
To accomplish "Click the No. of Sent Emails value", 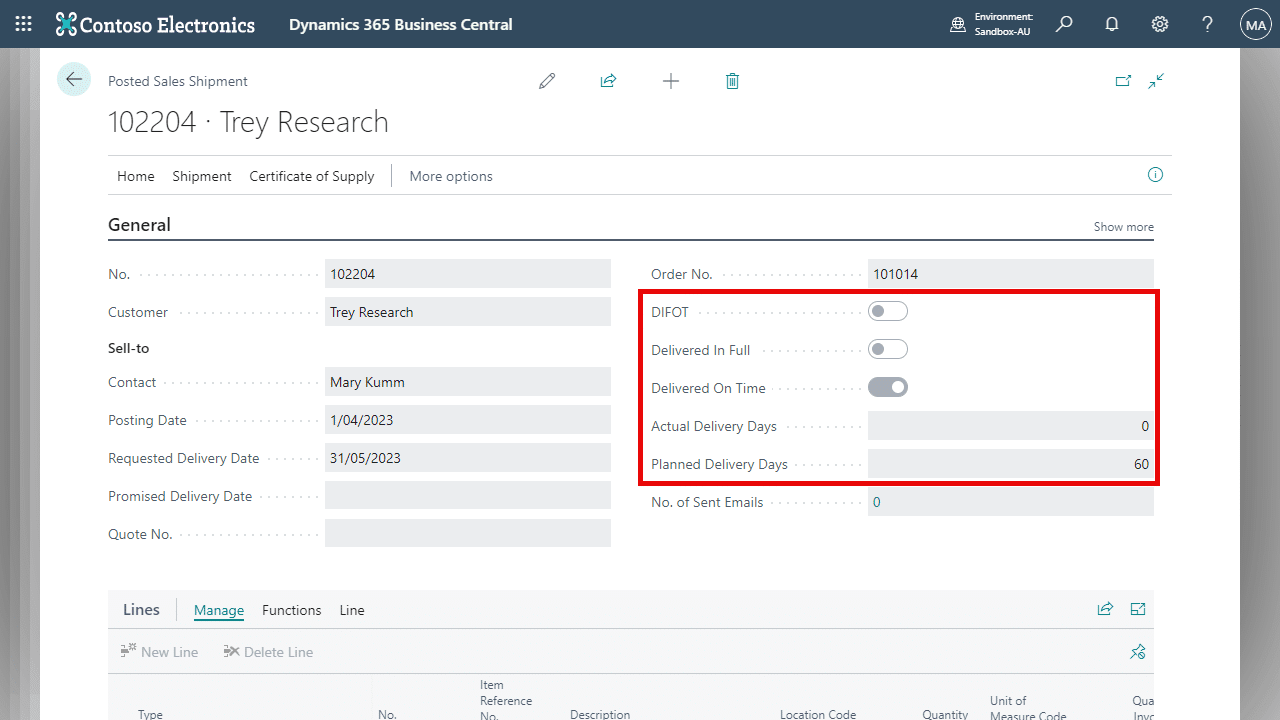I will click(x=877, y=502).
